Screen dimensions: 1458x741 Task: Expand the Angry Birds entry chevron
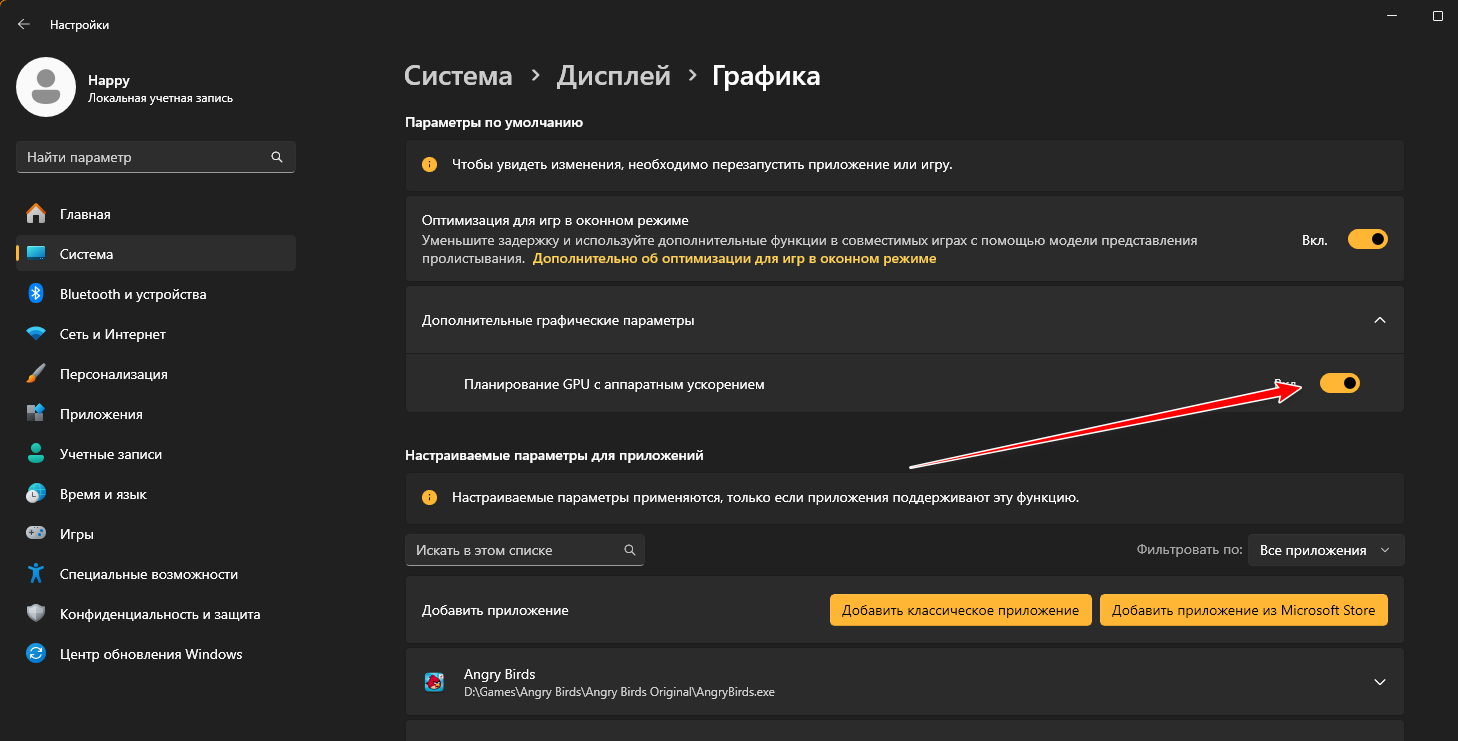[1379, 682]
